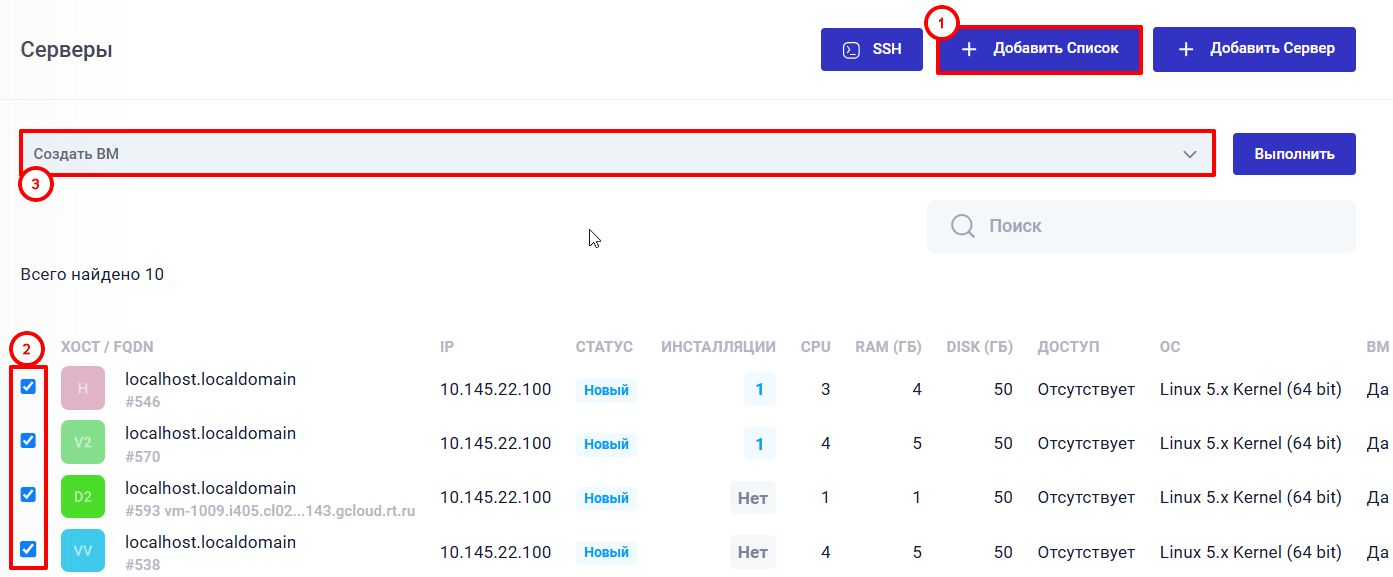Open server VV avatar icon for #538

(x=81, y=550)
